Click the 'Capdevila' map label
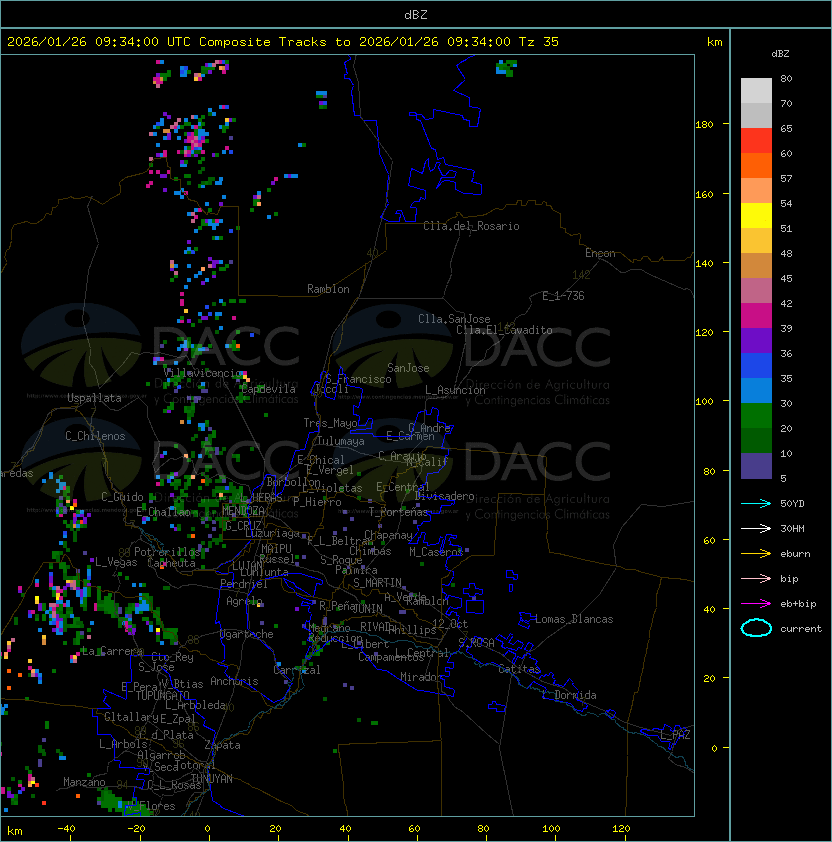The image size is (832, 842). pyautogui.click(x=267, y=389)
